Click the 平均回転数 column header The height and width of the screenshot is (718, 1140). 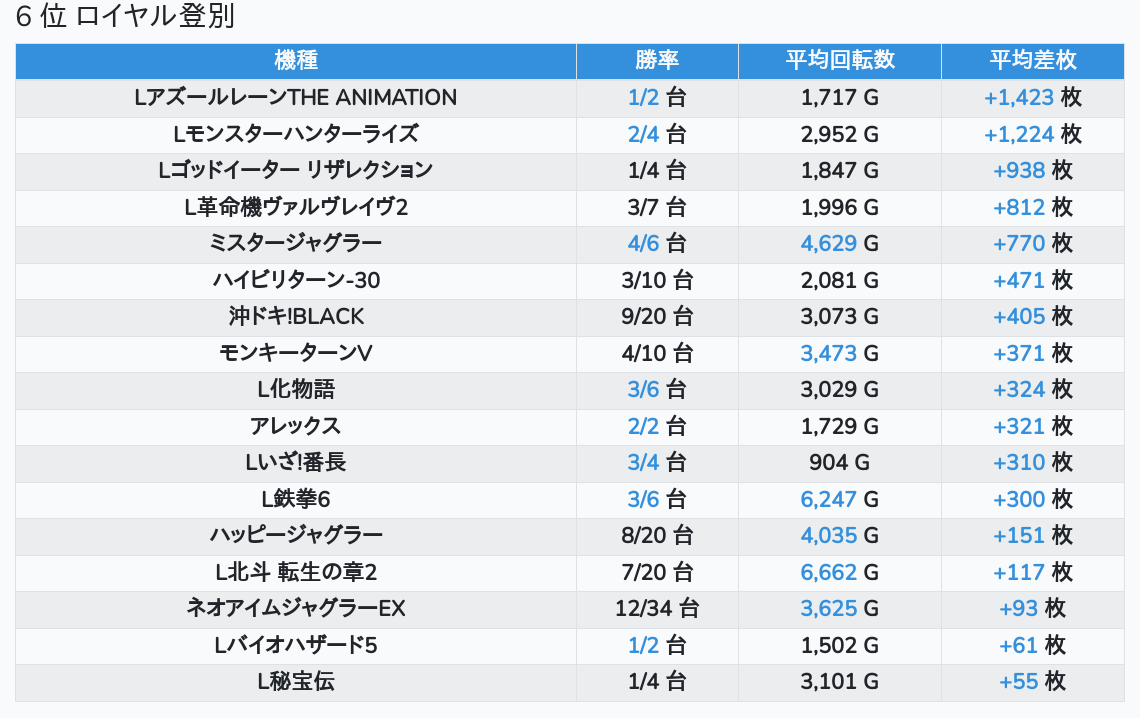pyautogui.click(x=839, y=61)
